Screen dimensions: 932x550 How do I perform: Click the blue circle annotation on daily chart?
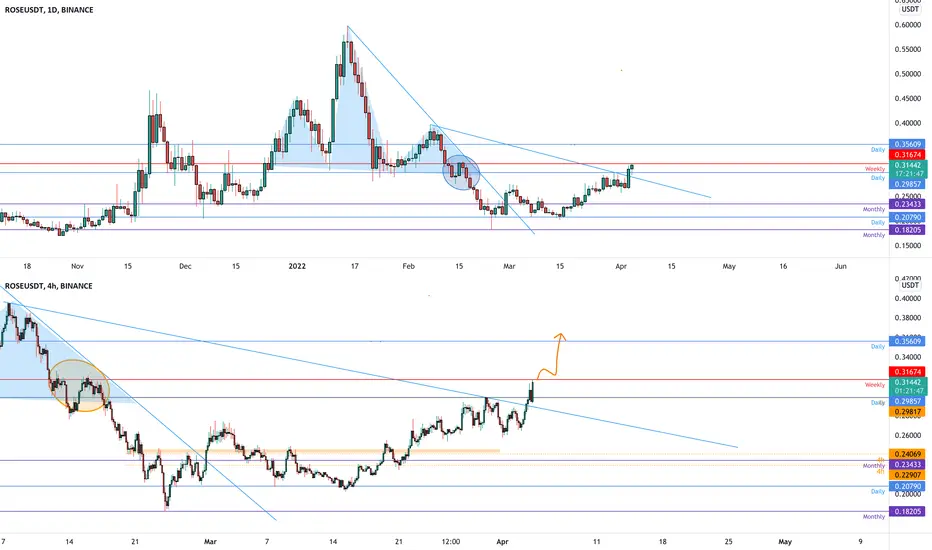point(461,172)
